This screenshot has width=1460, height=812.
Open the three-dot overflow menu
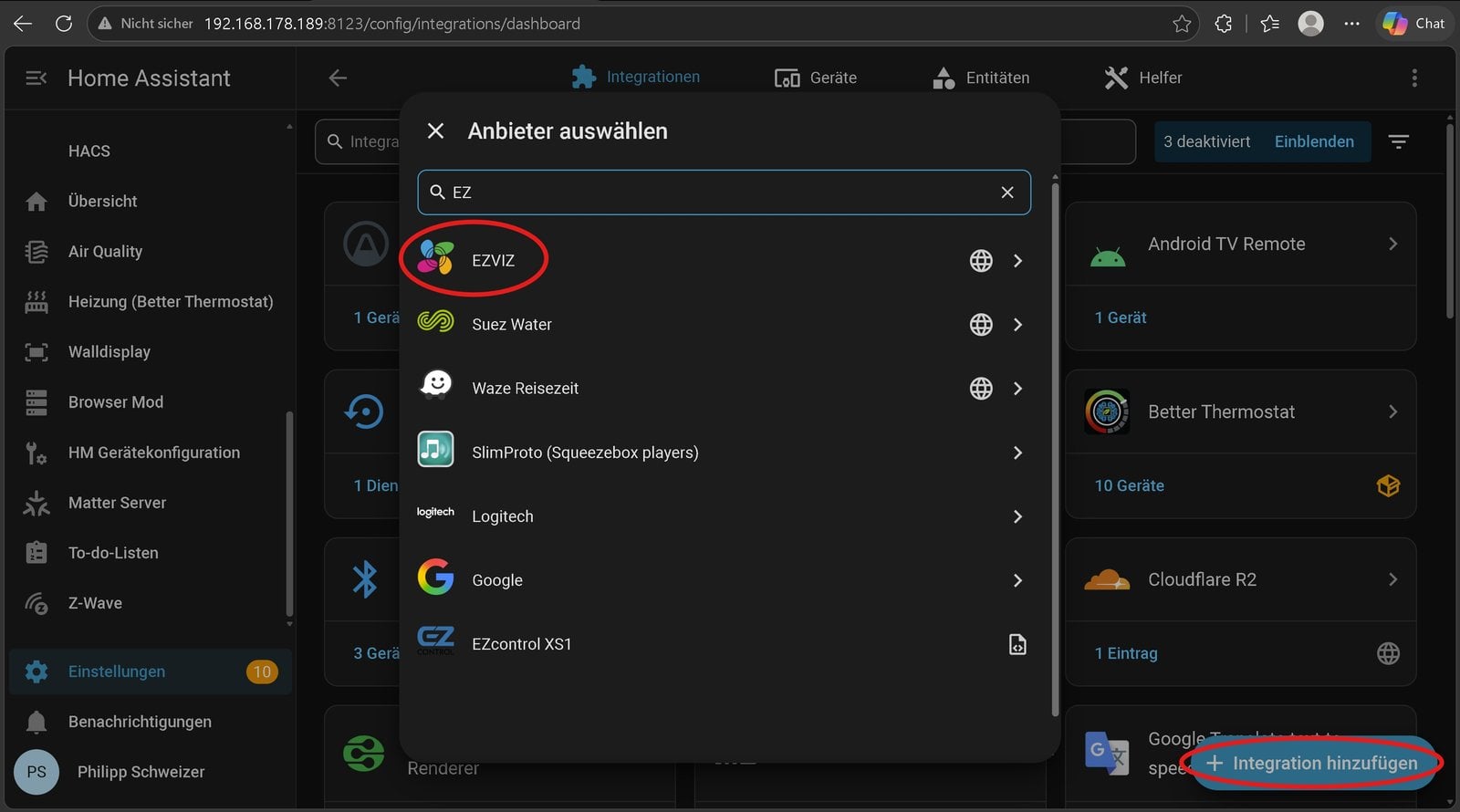(x=1414, y=78)
